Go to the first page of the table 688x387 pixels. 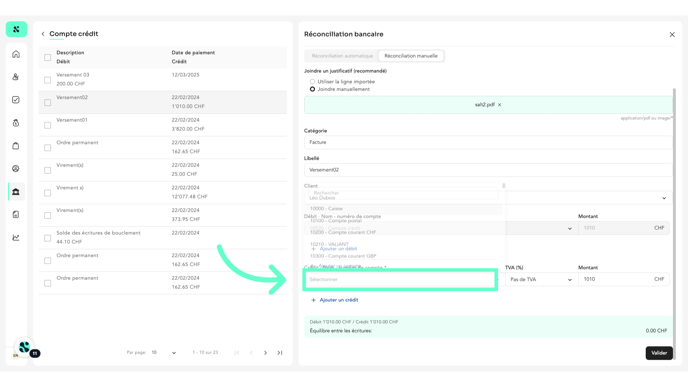tap(237, 353)
